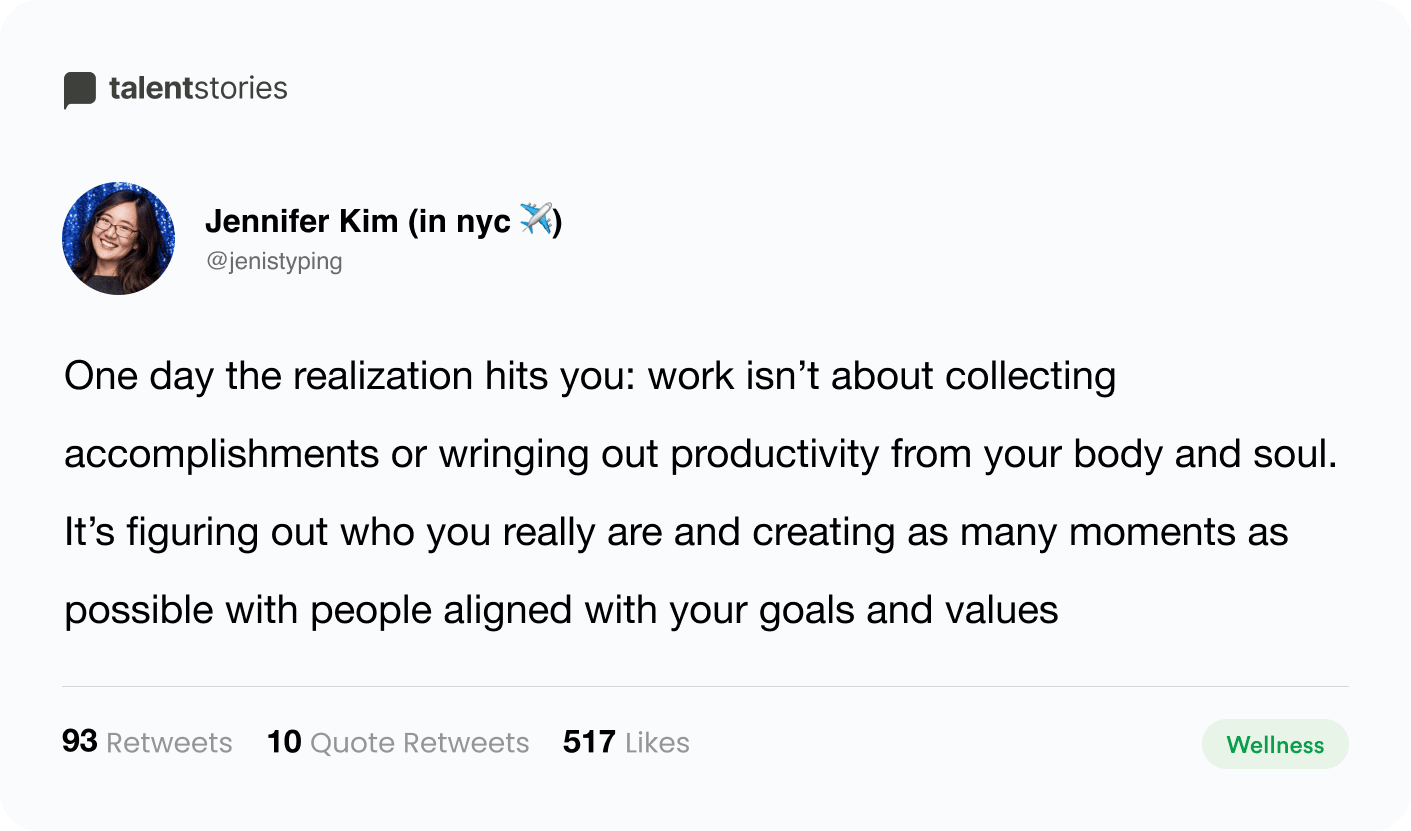Click the line starting "possible with people aligned"
1411x831 pixels.
tap(561, 610)
